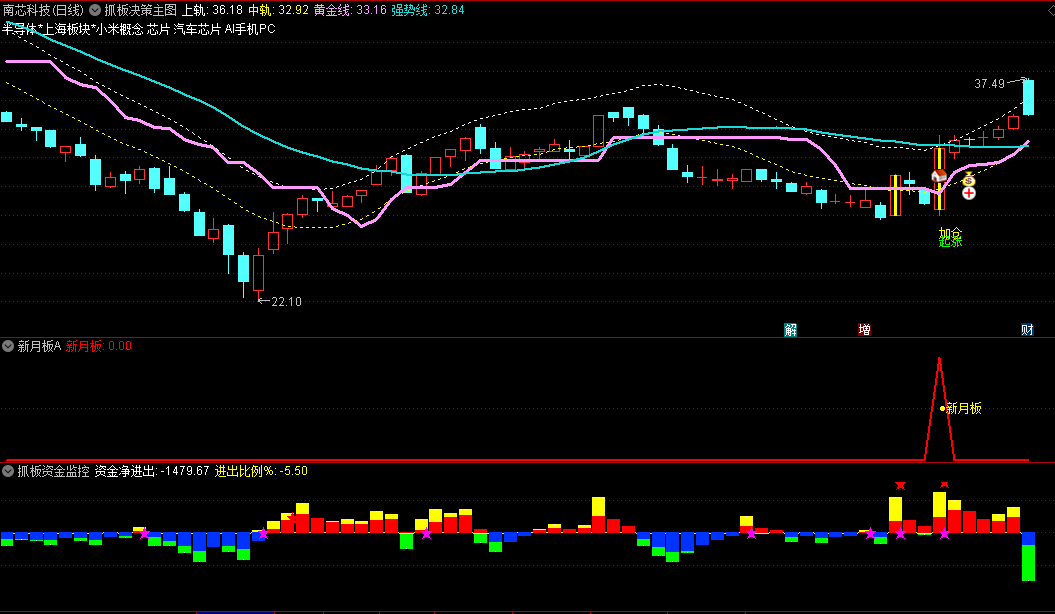Click the red candlestick at the 22.10 low
The height and width of the screenshot is (614, 1055).
pyautogui.click(x=258, y=273)
